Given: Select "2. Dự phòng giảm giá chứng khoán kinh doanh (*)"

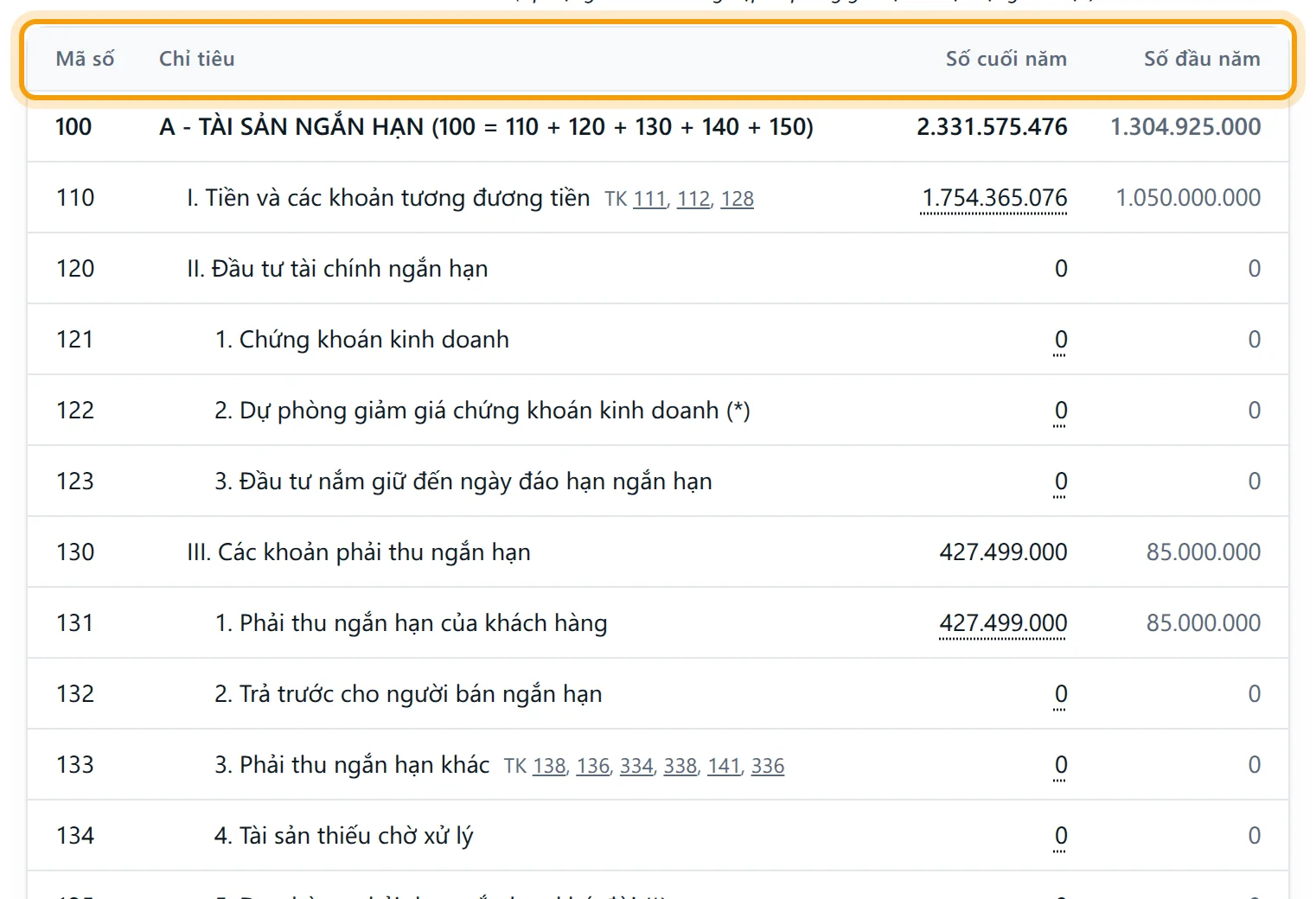Looking at the screenshot, I should pos(482,411).
